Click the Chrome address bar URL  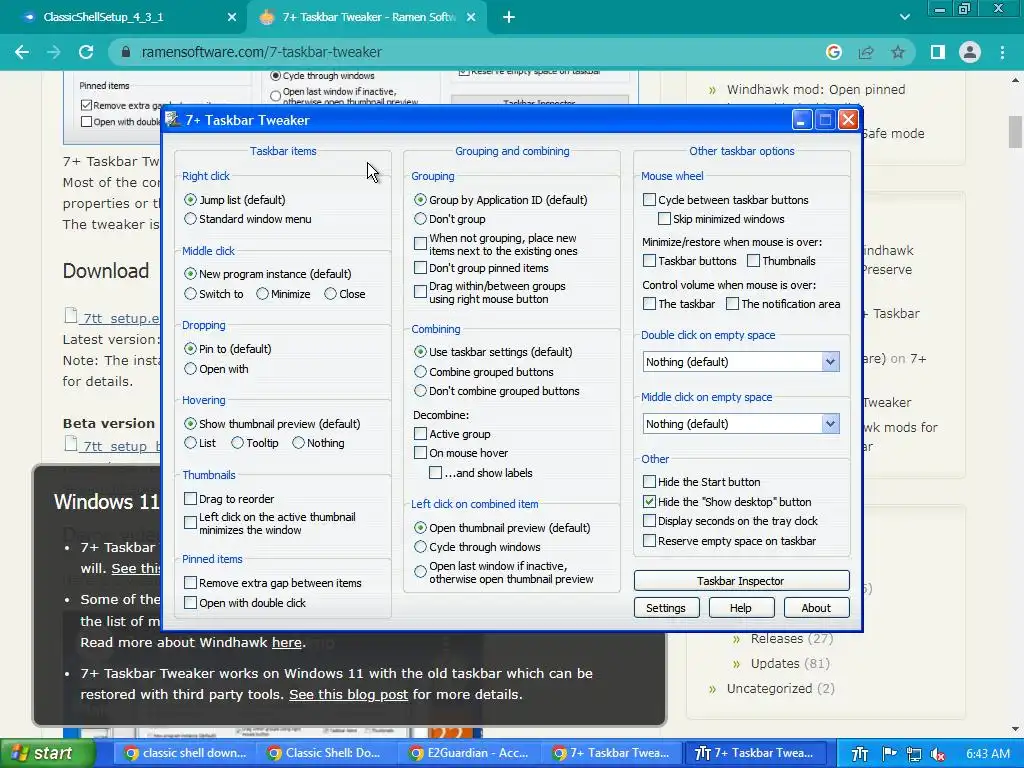(262, 52)
